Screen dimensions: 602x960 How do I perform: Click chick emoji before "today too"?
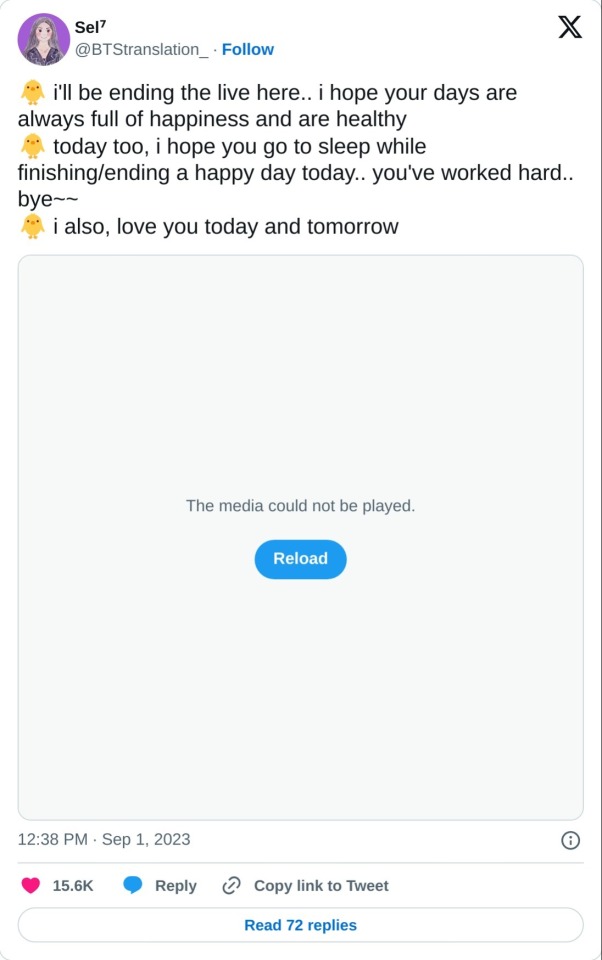pos(32,147)
